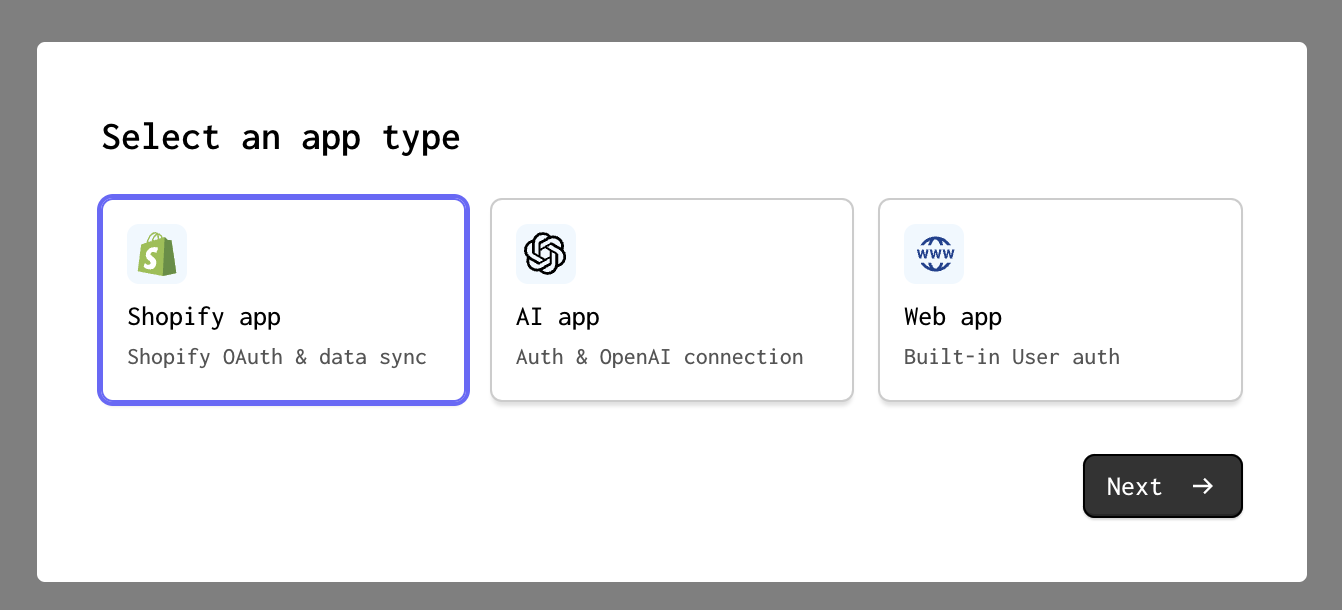Image resolution: width=1342 pixels, height=610 pixels.
Task: Toggle the highlighted Shopify app selection
Action: 283,299
